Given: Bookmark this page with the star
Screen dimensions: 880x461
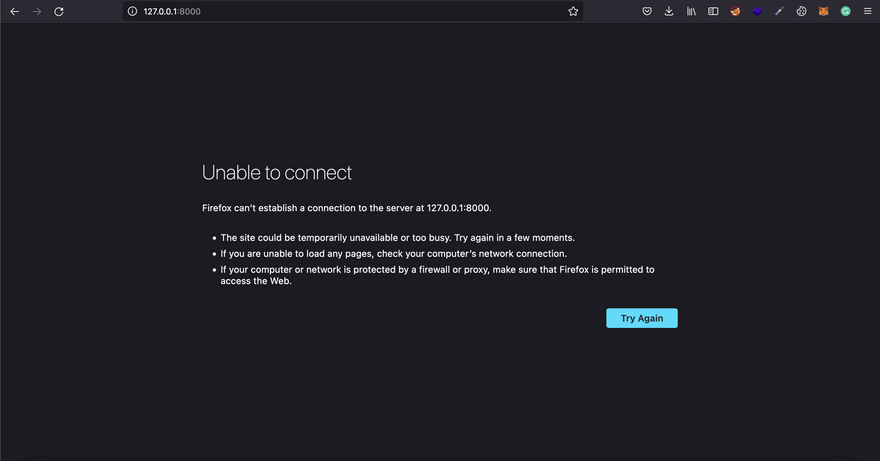Looking at the screenshot, I should (573, 11).
